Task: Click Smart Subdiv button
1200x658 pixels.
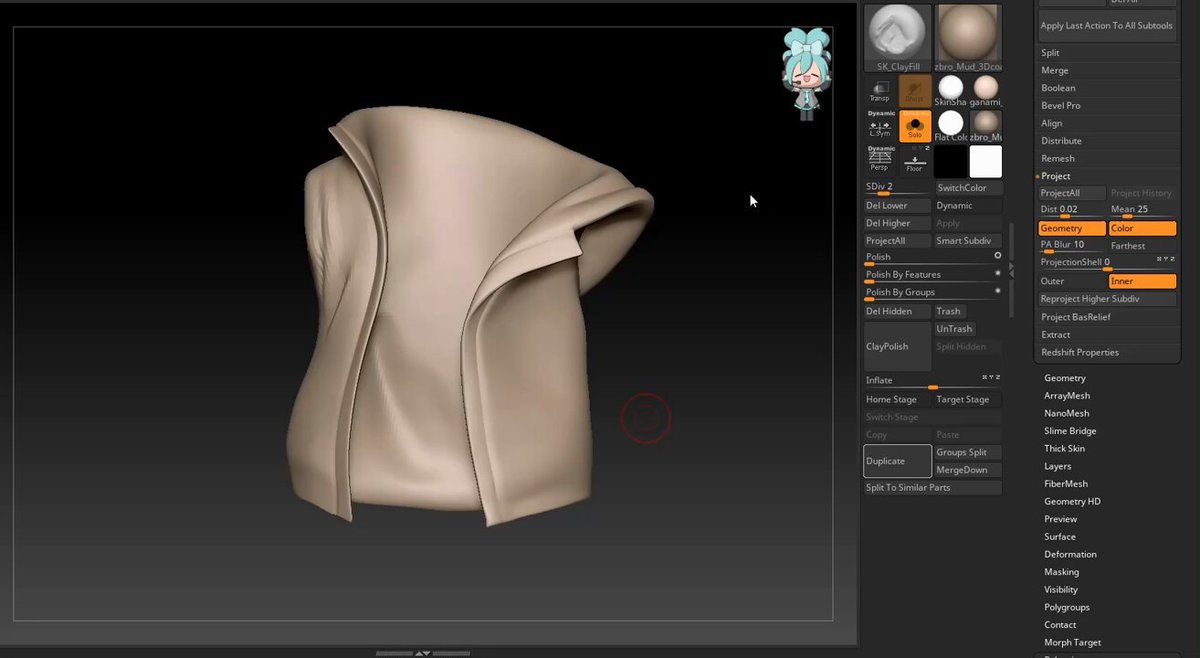Action: click(968, 241)
